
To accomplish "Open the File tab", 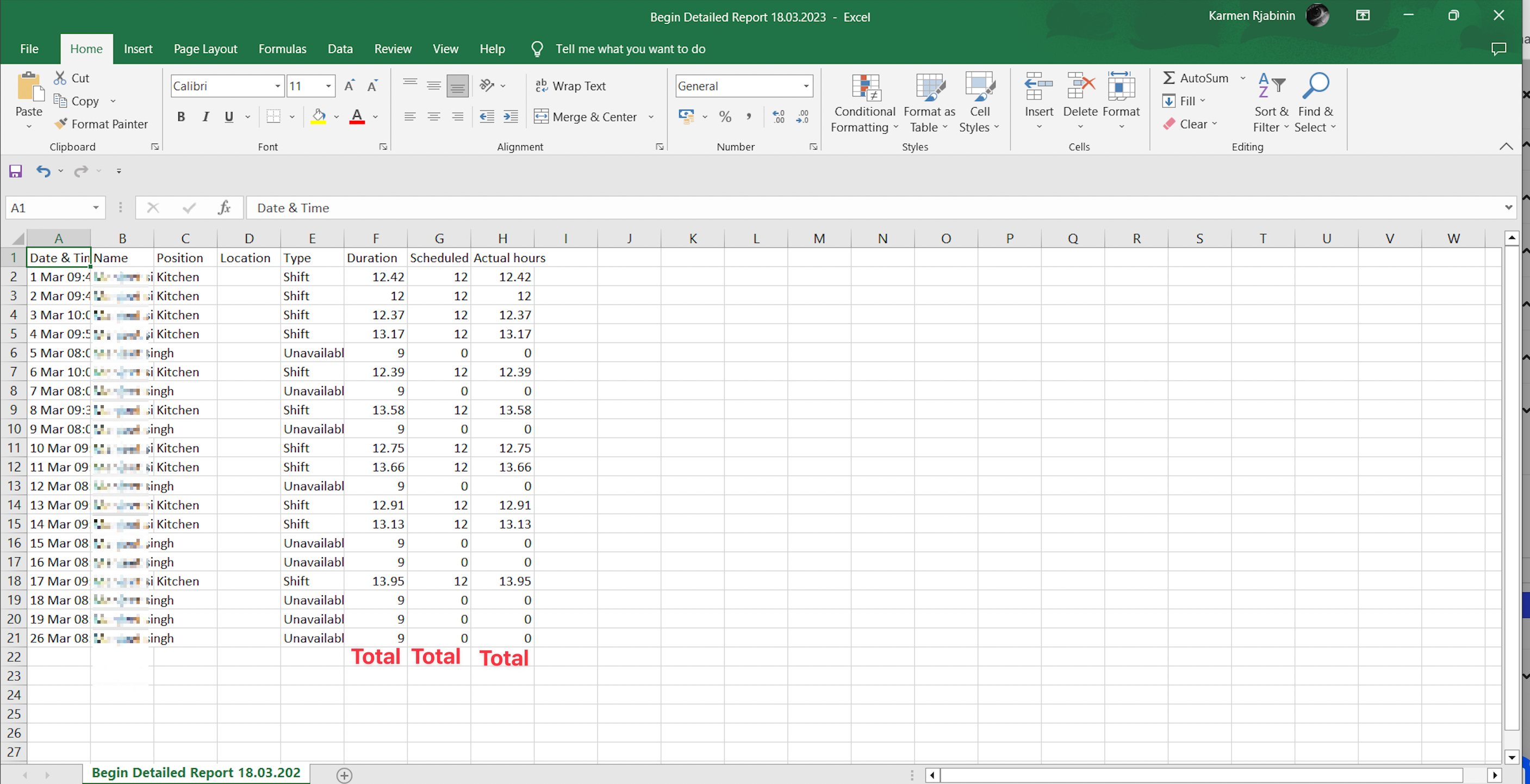I will [29, 49].
